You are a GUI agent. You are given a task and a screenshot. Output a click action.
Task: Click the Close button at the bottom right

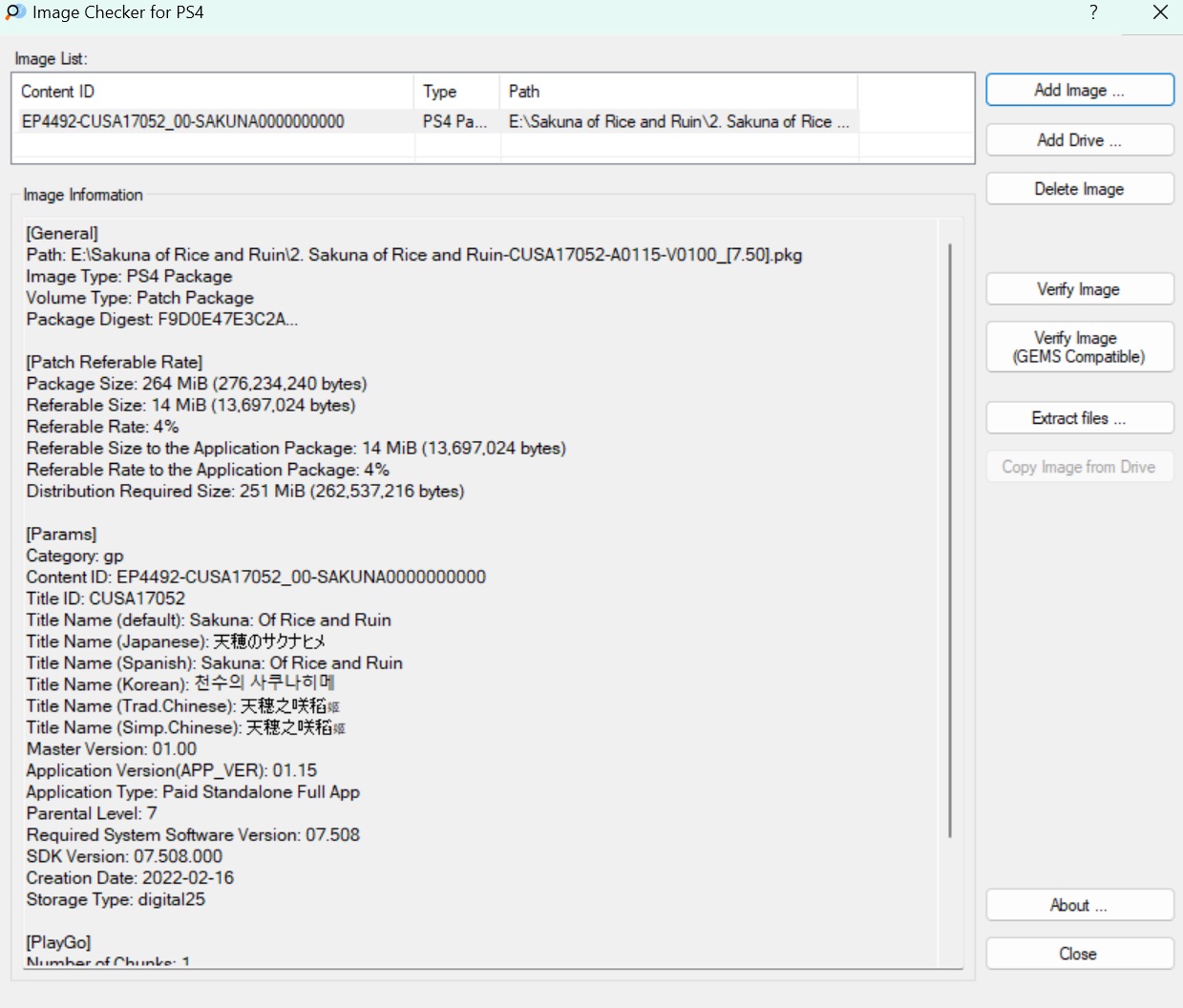pos(1079,954)
